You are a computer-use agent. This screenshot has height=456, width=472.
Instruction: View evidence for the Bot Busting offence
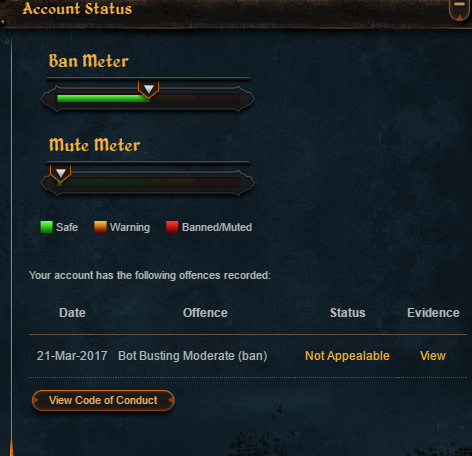pos(433,356)
